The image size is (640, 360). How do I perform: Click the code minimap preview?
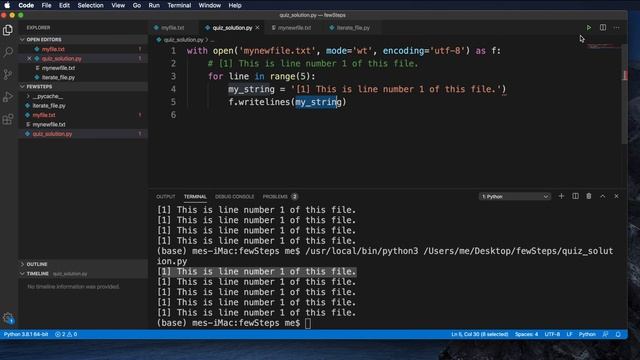pos(604,47)
